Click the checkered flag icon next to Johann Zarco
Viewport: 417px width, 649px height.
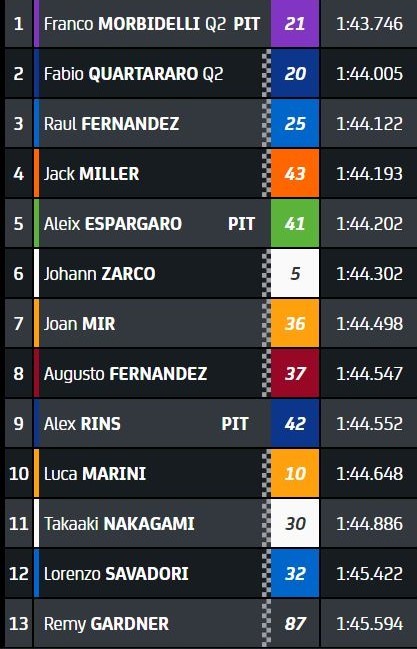coord(267,274)
